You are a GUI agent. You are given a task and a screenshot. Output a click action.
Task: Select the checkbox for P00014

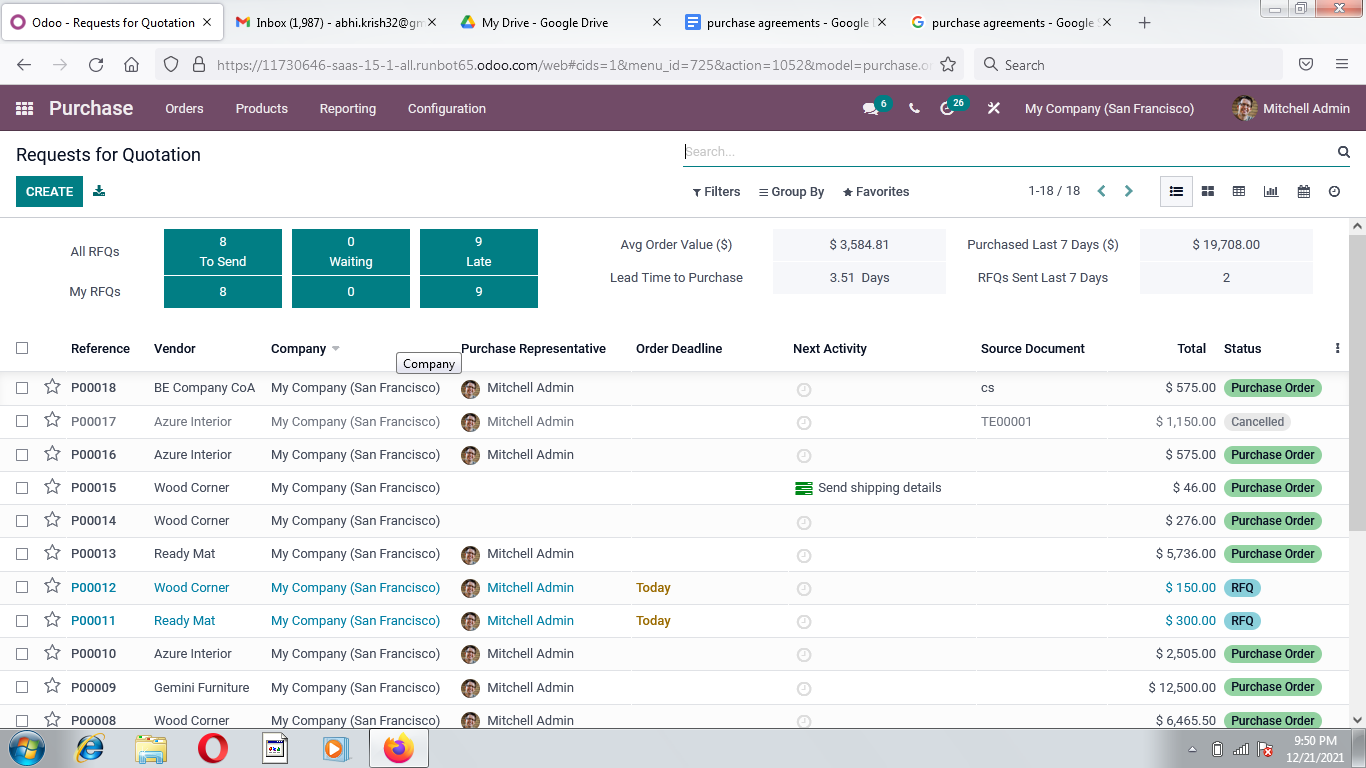tap(22, 521)
